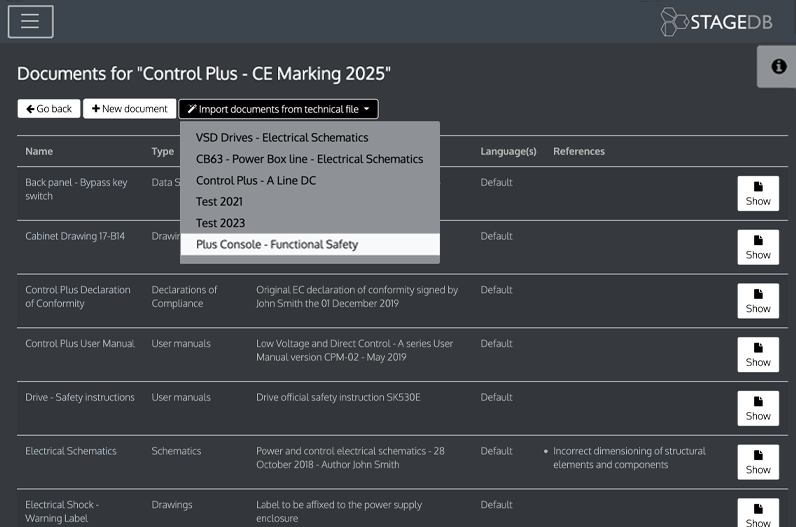This screenshot has height=527, width=796.
Task: Show the Cabinet Drawing 17-B14 document
Action: (x=757, y=247)
